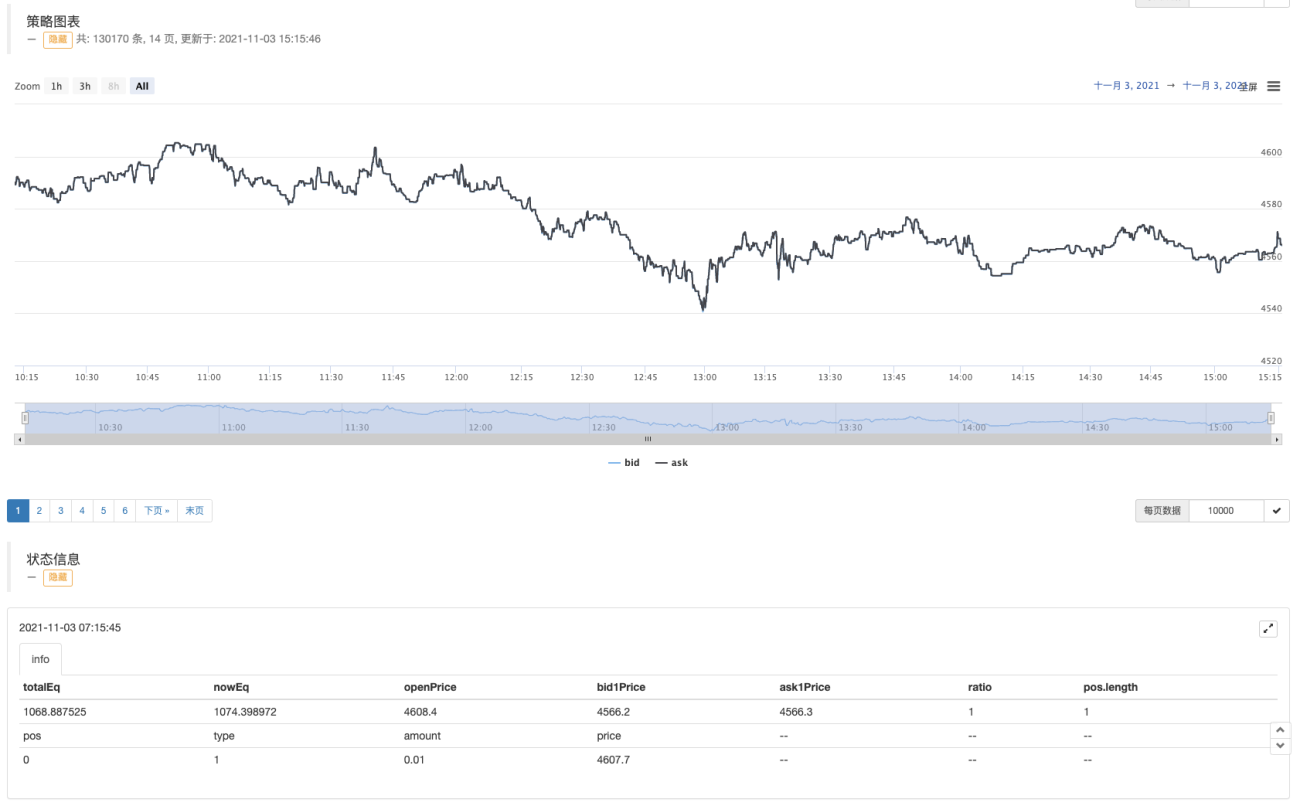Image resolution: width=1300 pixels, height=806 pixels.
Task: Go to page 3 of results
Action: [x=60, y=511]
